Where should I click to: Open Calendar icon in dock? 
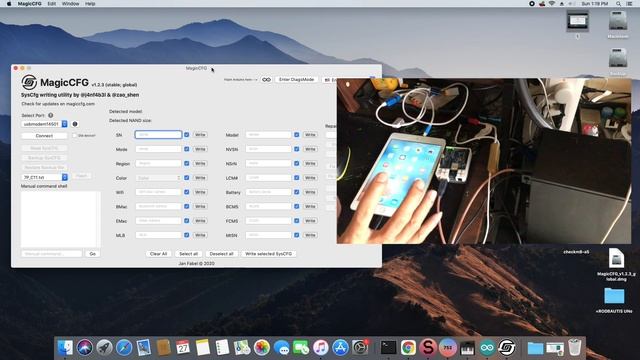[183, 348]
